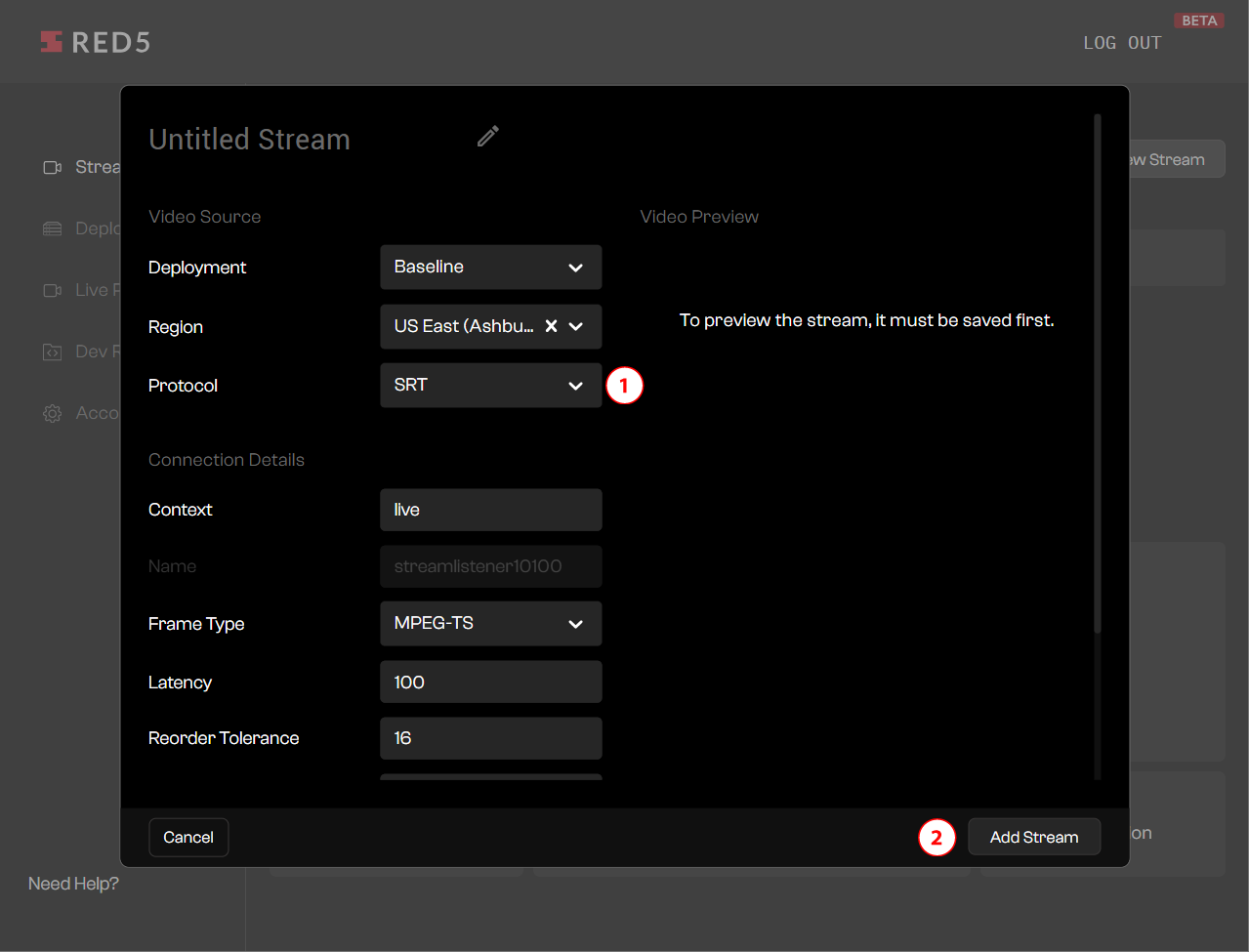Click the Context label
This screenshot has height=952, width=1249.
point(180,510)
